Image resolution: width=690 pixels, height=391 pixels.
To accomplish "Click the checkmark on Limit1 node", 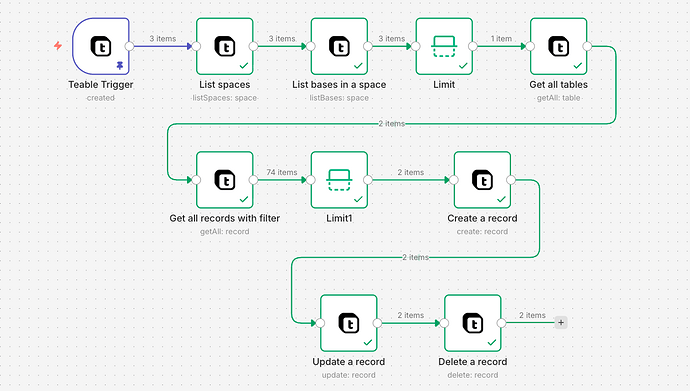I will tap(358, 199).
